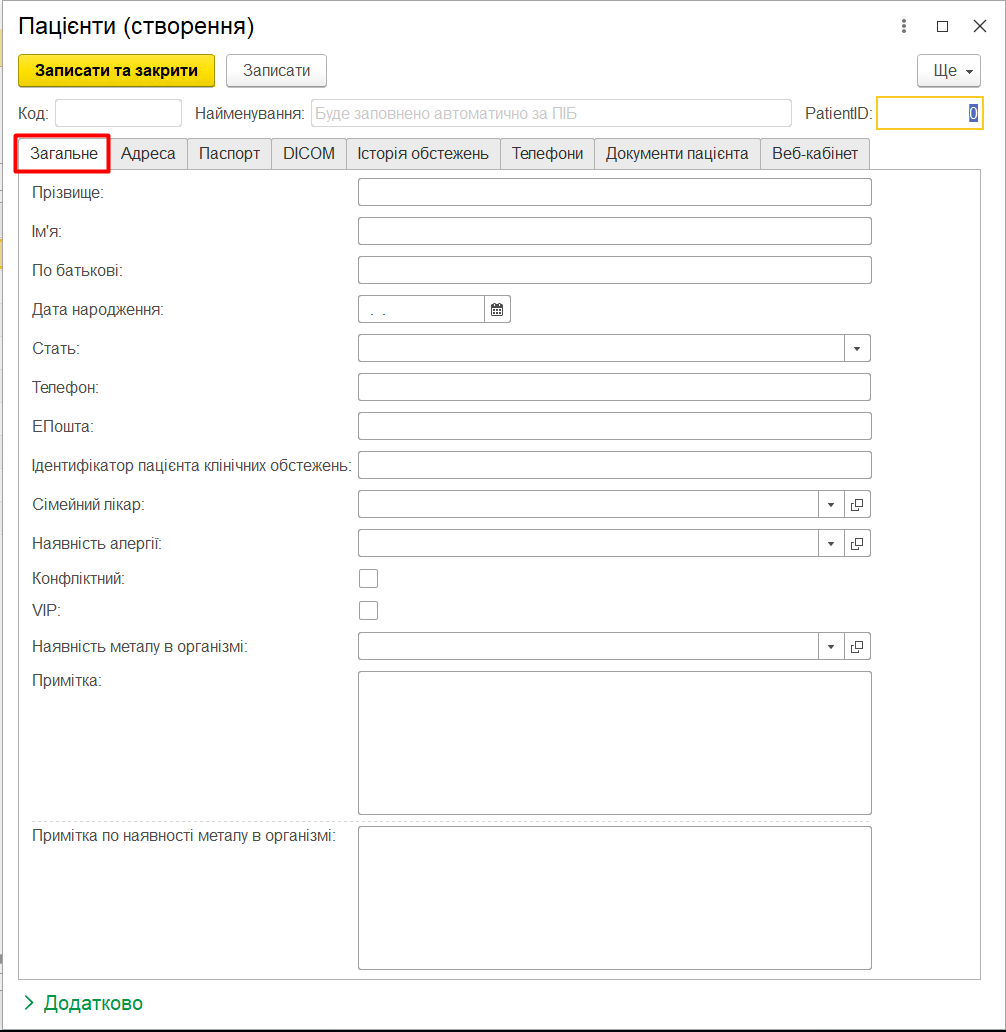This screenshot has width=1006, height=1032.
Task: Open the Наявність металу в організмі dropdown
Action: tap(831, 647)
